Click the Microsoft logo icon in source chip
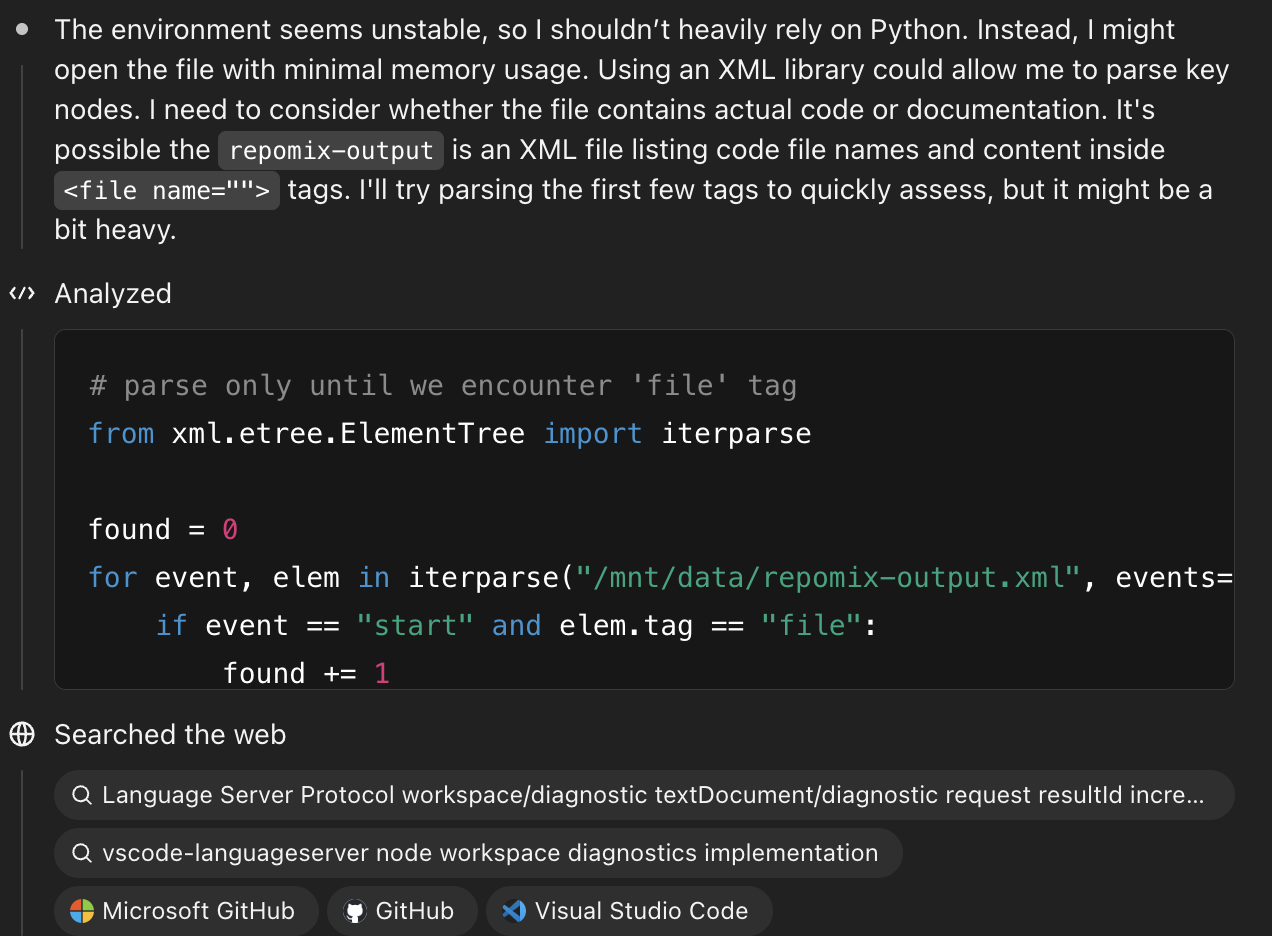The height and width of the screenshot is (936, 1272). [82, 911]
